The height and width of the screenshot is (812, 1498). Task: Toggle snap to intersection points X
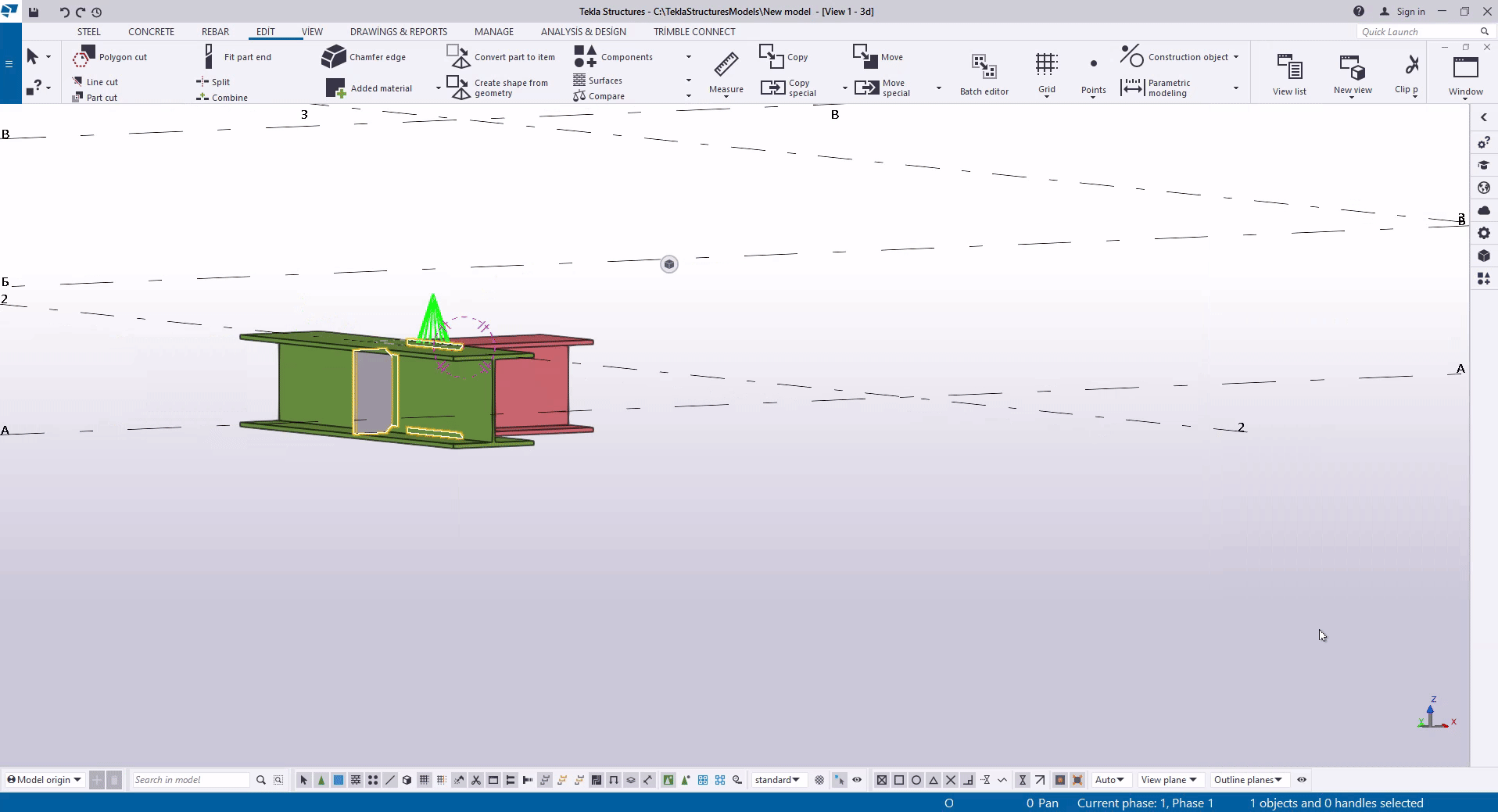[951, 780]
